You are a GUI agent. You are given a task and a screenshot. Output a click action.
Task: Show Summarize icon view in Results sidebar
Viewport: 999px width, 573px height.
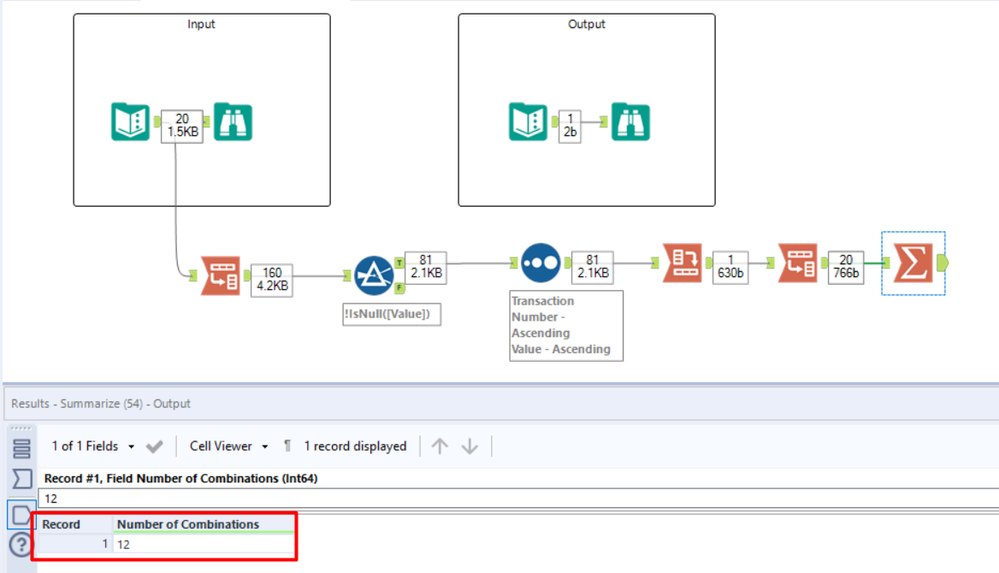(22, 479)
